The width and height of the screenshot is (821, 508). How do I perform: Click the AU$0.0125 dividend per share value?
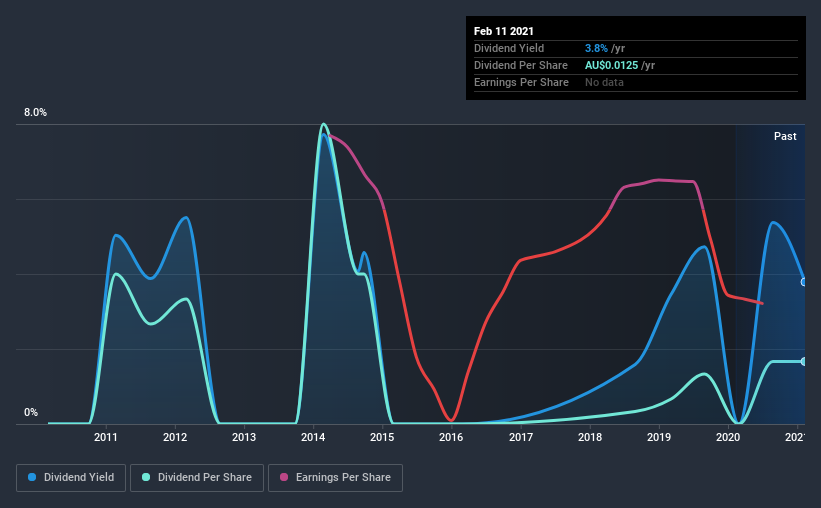(612, 65)
